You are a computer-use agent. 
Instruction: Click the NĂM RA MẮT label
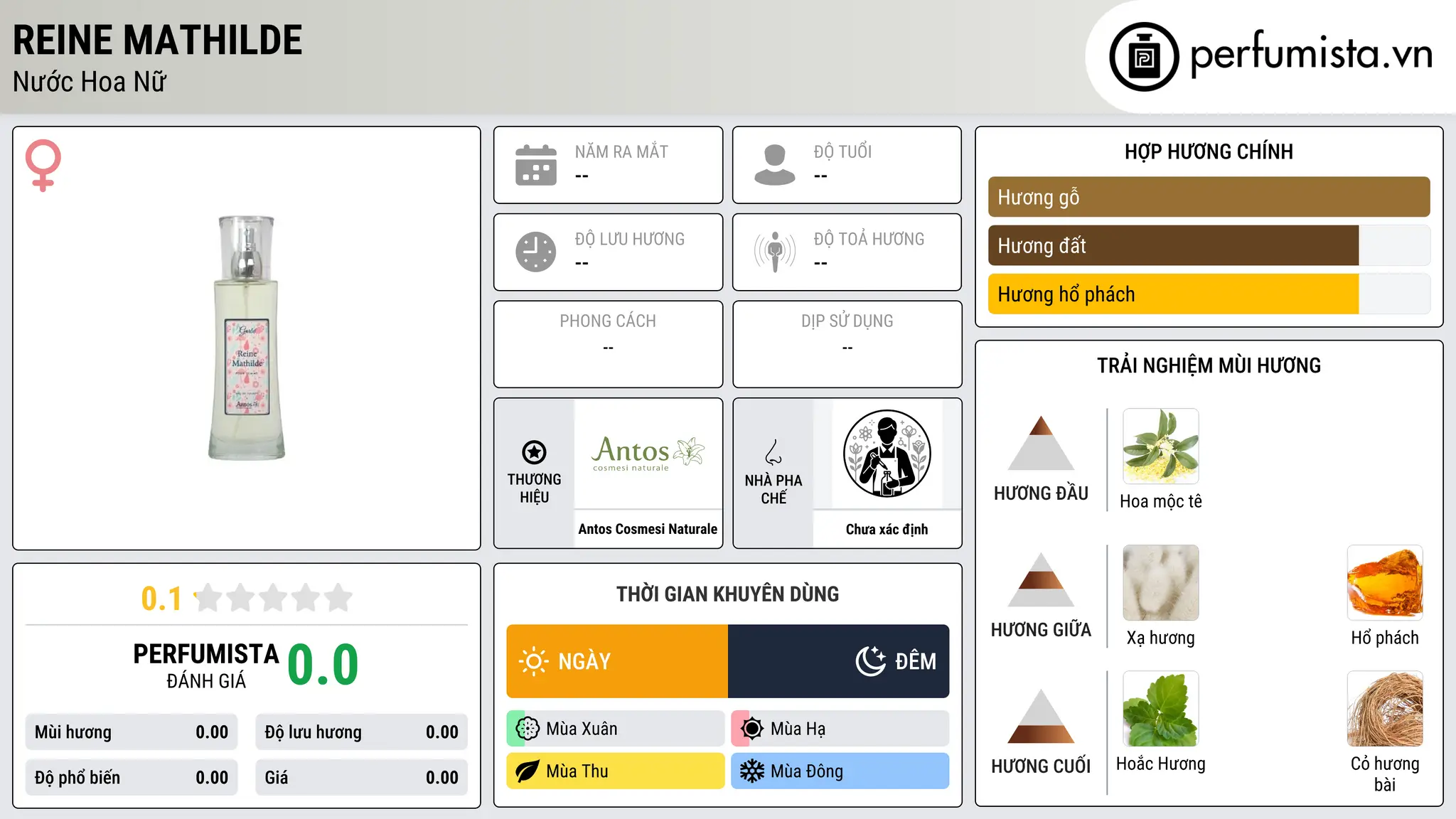pos(621,151)
